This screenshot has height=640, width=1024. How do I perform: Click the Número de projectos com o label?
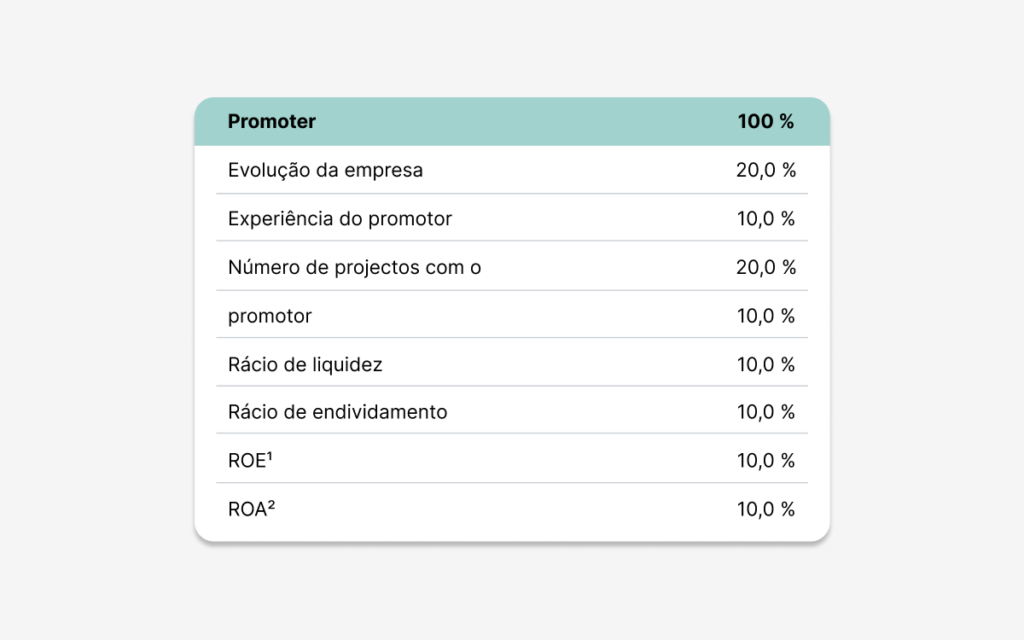[x=355, y=267]
